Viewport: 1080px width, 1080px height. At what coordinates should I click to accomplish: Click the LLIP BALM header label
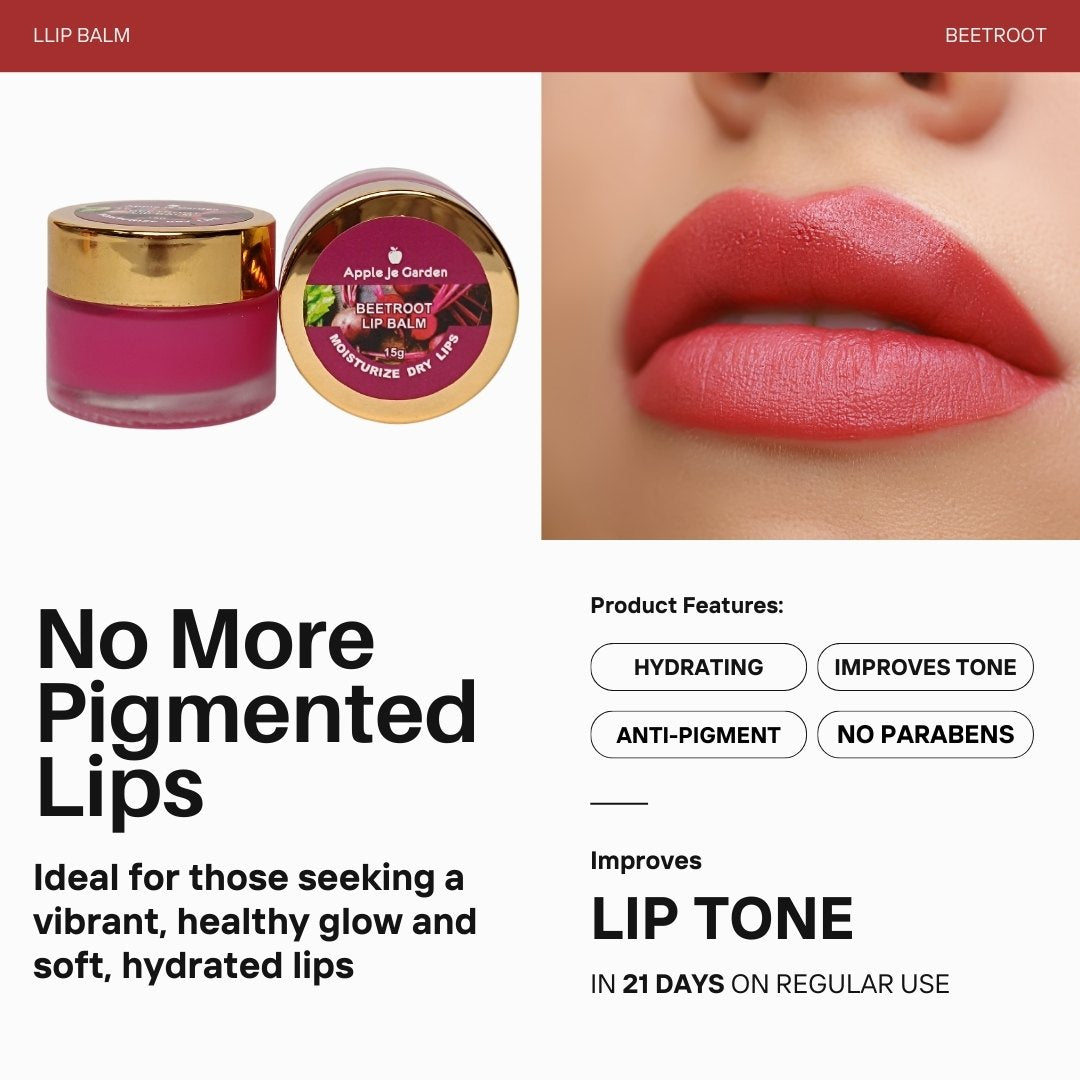click(x=81, y=35)
